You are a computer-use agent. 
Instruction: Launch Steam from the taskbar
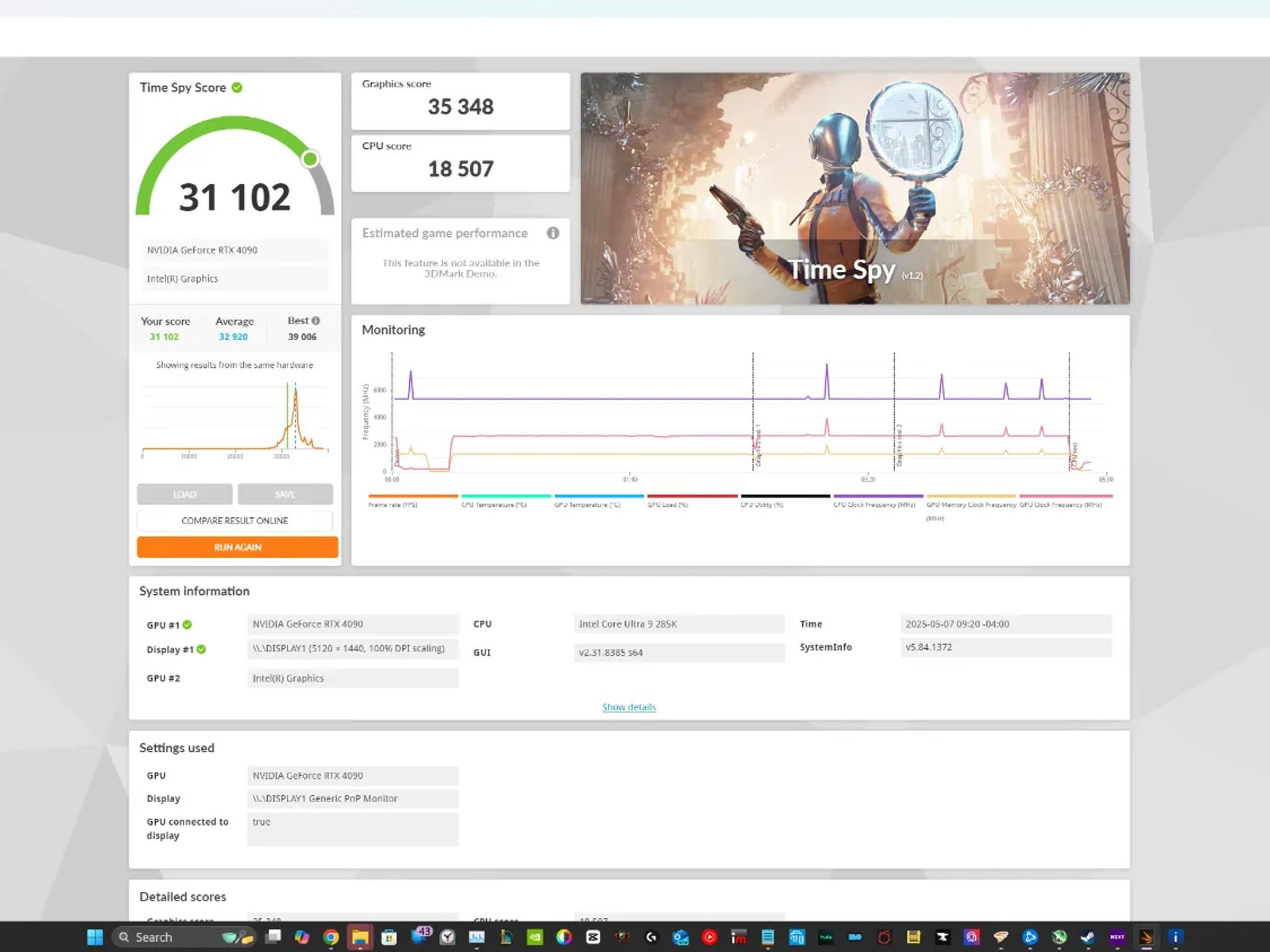(1087, 937)
